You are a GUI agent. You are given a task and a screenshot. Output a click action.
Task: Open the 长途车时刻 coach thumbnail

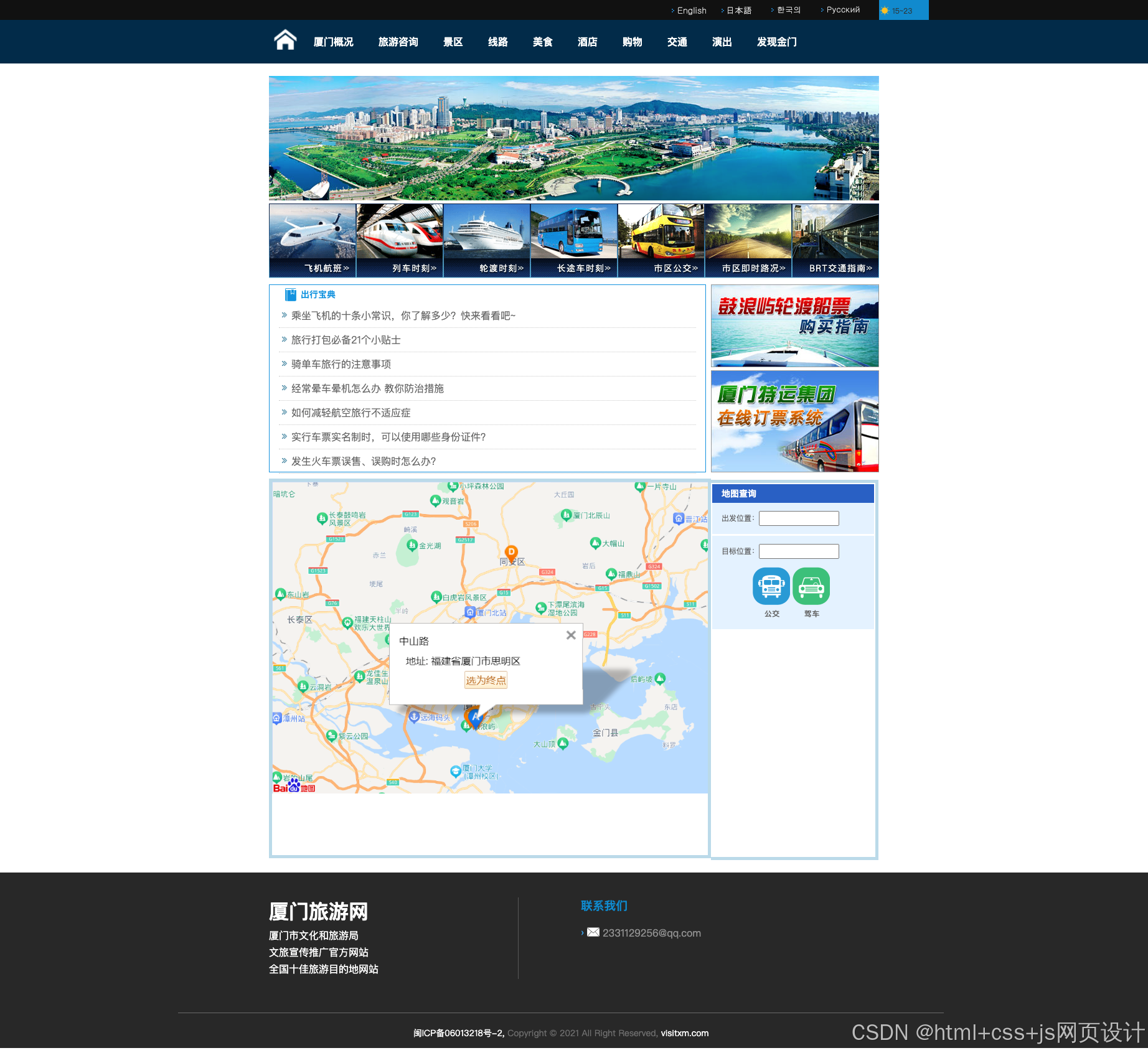tap(574, 240)
